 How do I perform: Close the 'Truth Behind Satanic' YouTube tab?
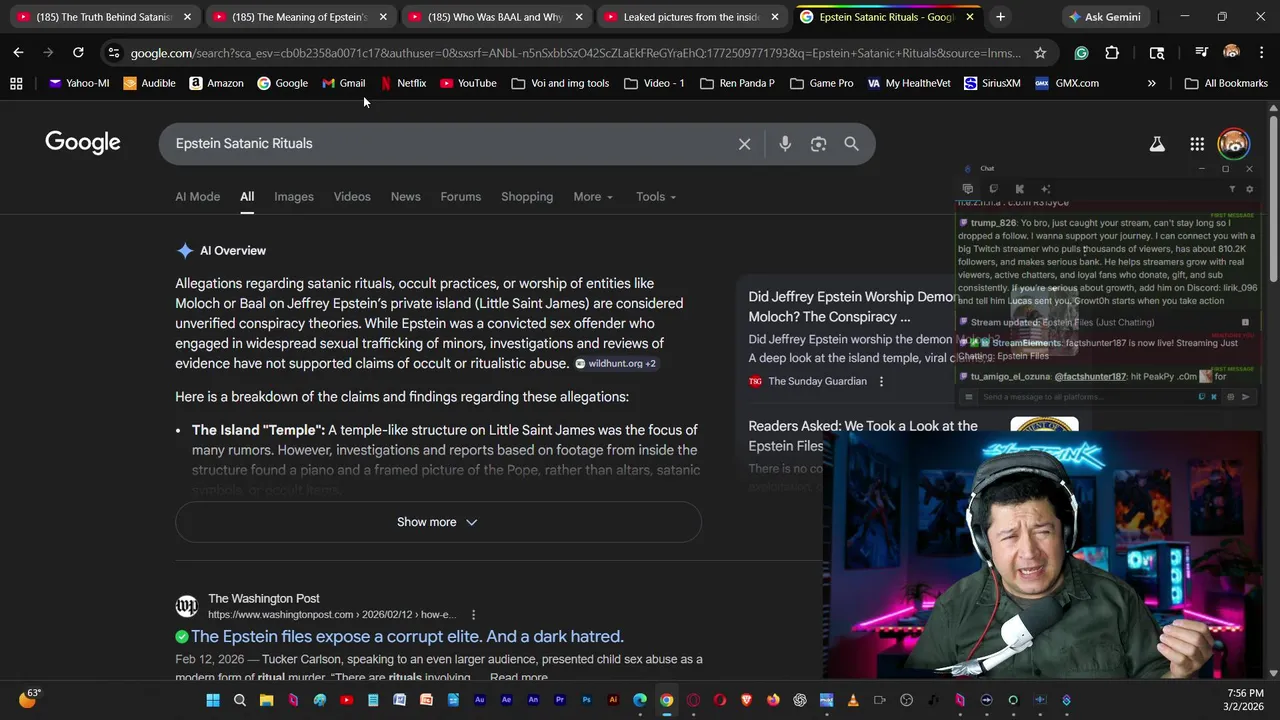(x=187, y=17)
